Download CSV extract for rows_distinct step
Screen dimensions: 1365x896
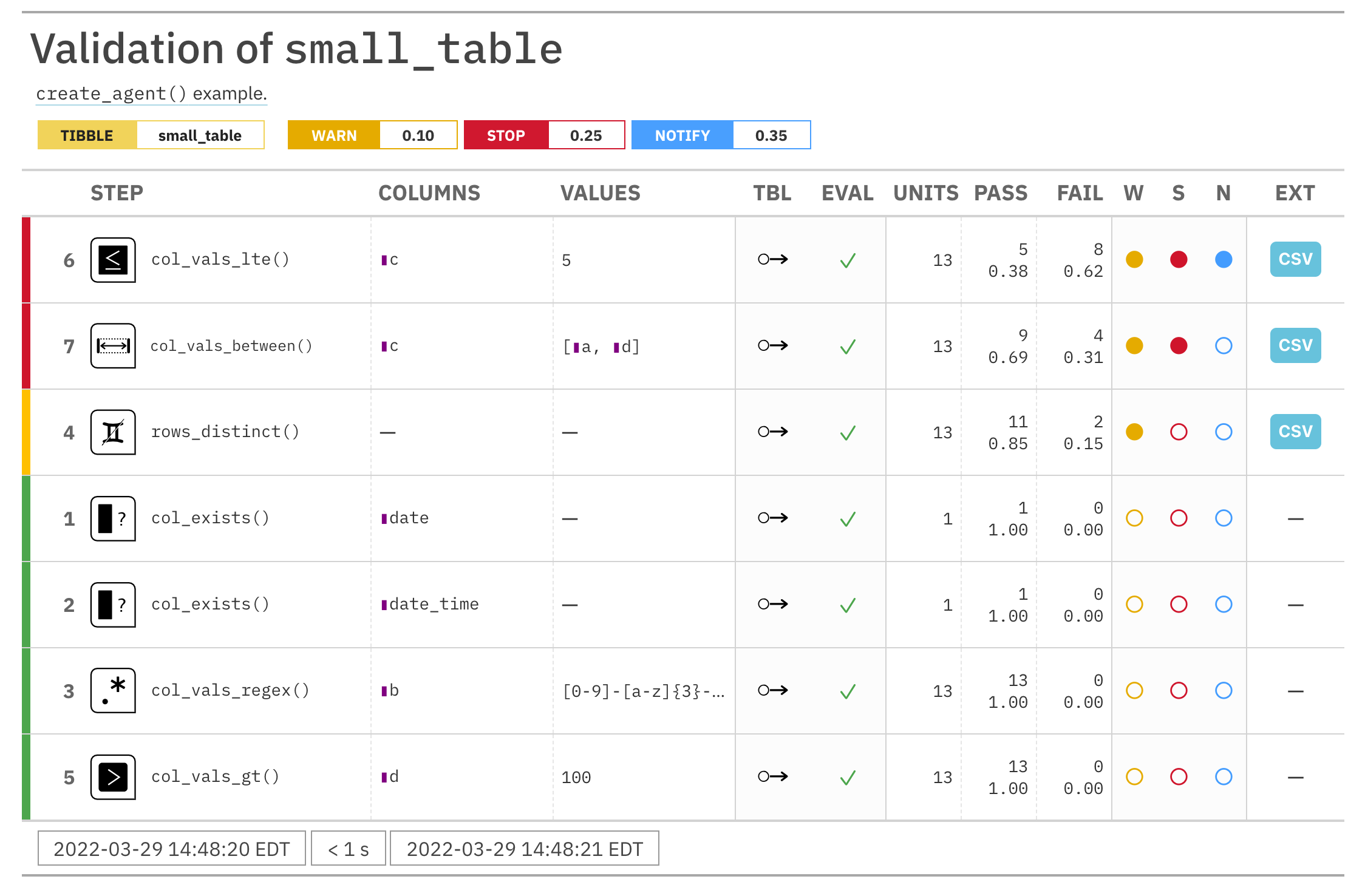pos(1295,432)
